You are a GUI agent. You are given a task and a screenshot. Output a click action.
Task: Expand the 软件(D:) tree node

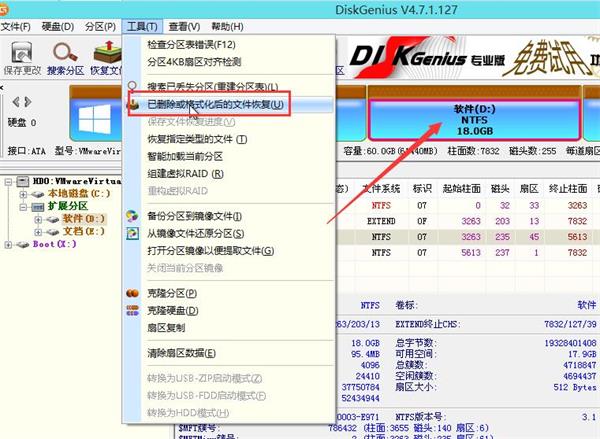(38, 219)
